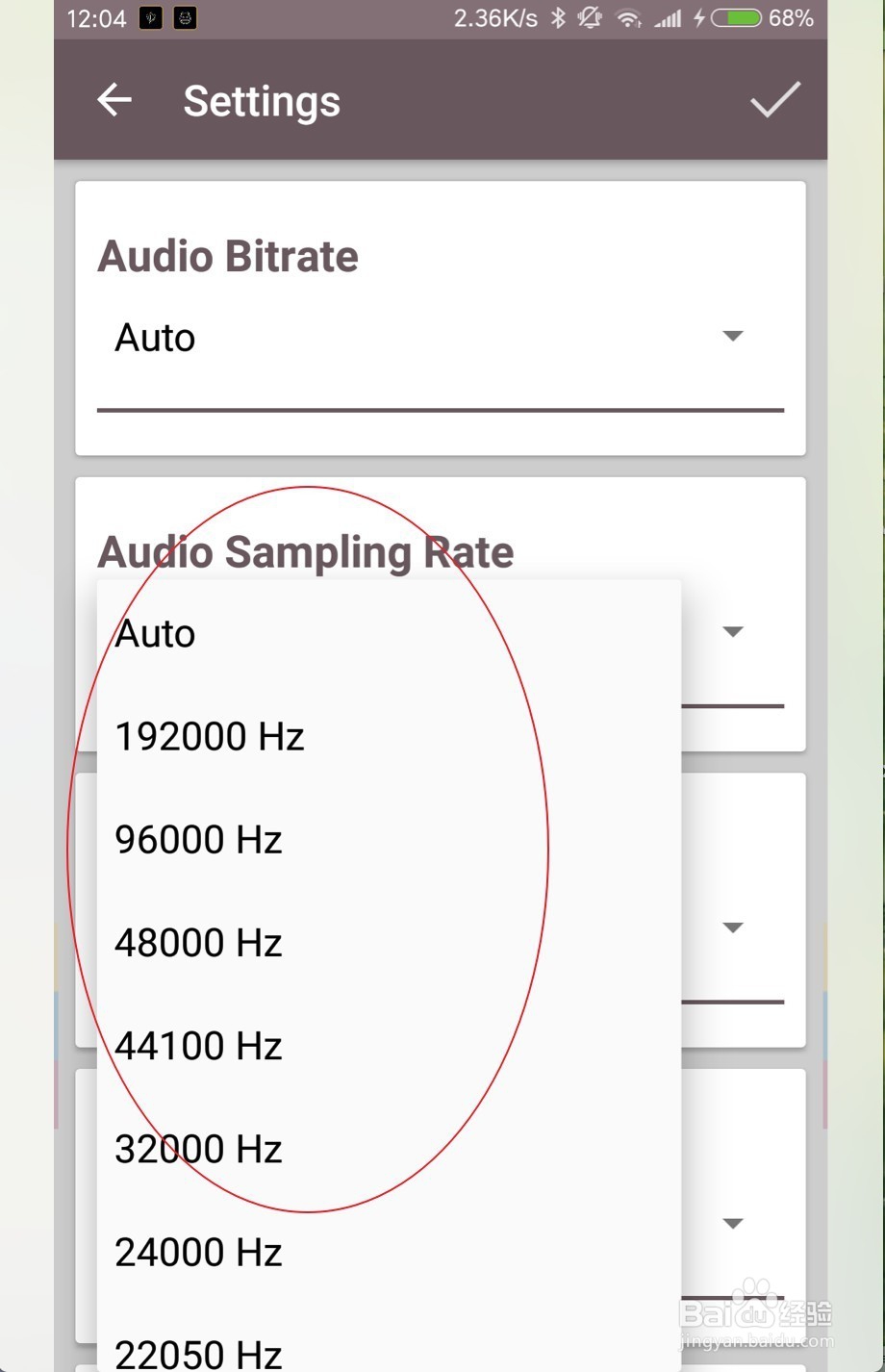Expand the Audio Bitrate Auto selector

(x=423, y=338)
